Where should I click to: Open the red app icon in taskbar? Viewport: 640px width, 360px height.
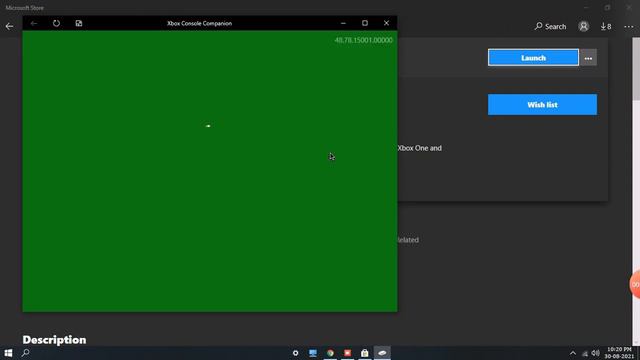[x=347, y=353]
